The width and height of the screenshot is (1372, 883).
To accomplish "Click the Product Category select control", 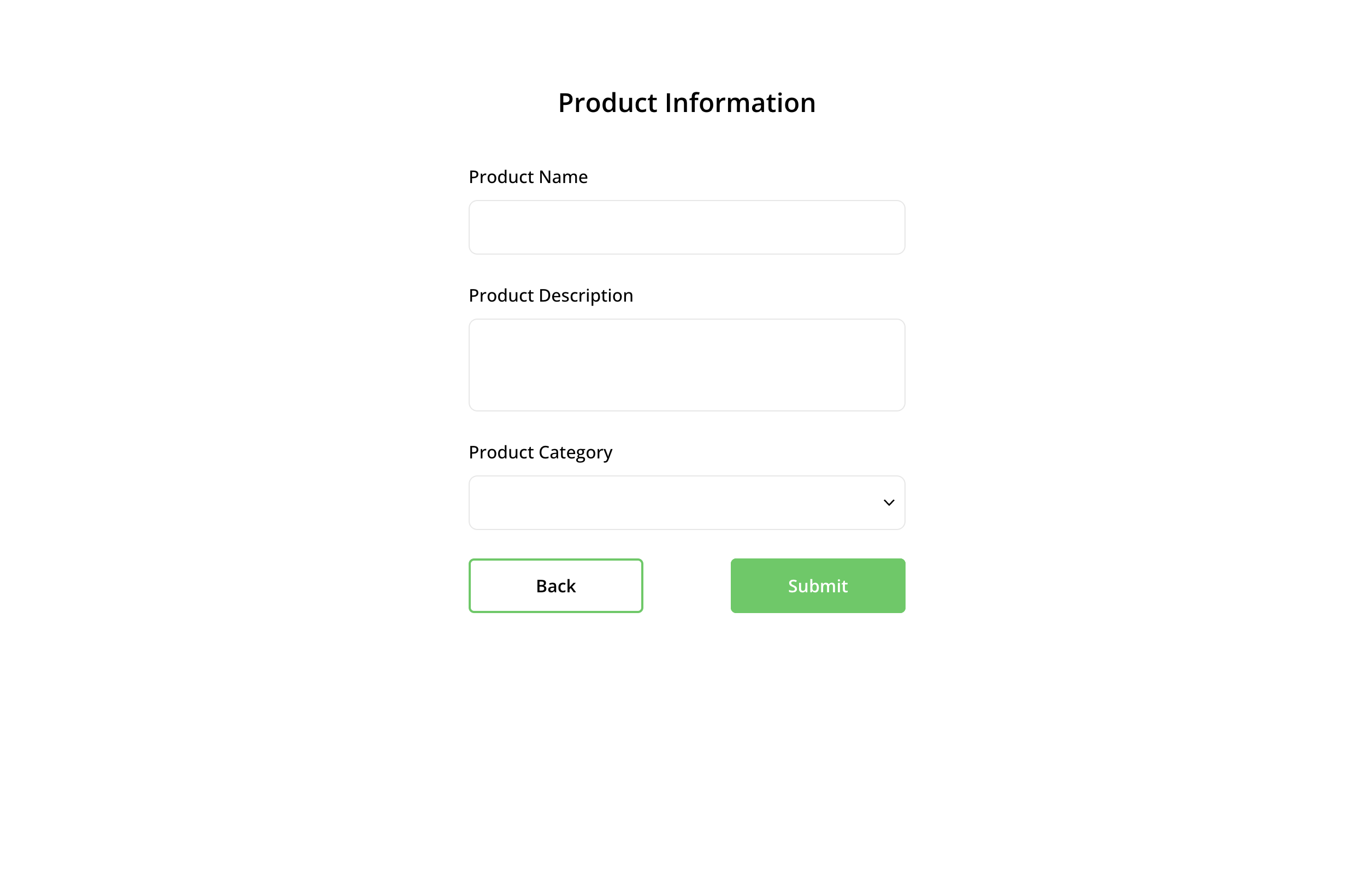I will pyautogui.click(x=686, y=502).
